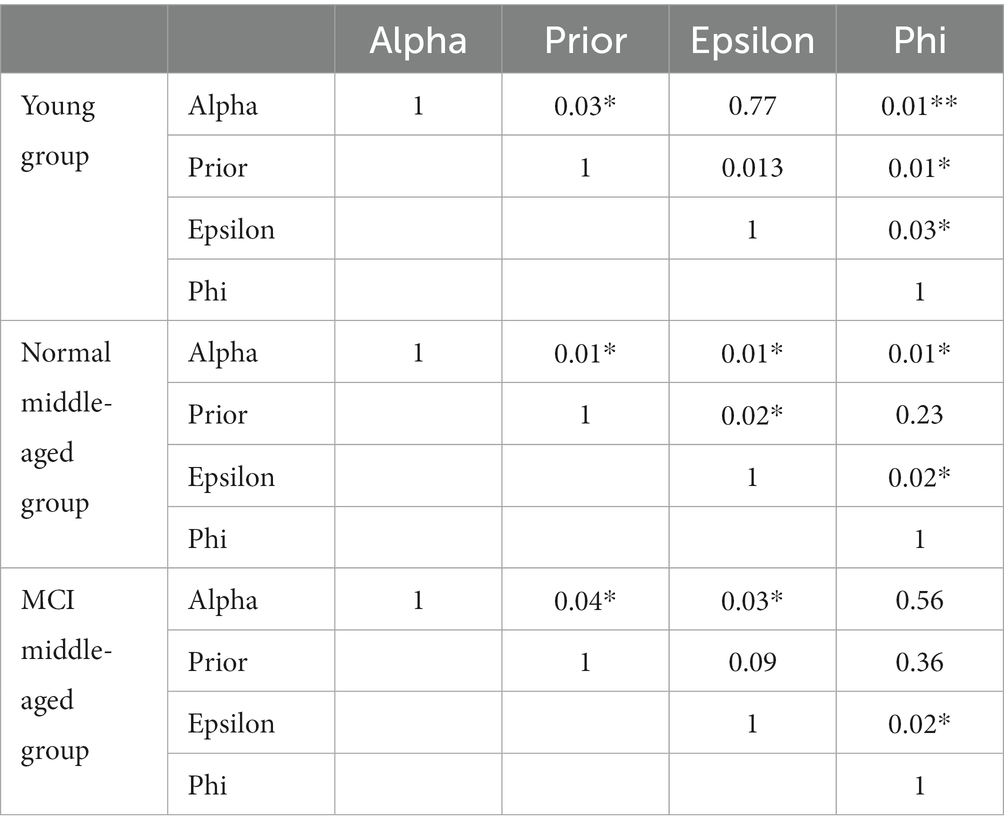Click Epsilon row label in Young group
The image size is (1004, 833).
[231, 229]
